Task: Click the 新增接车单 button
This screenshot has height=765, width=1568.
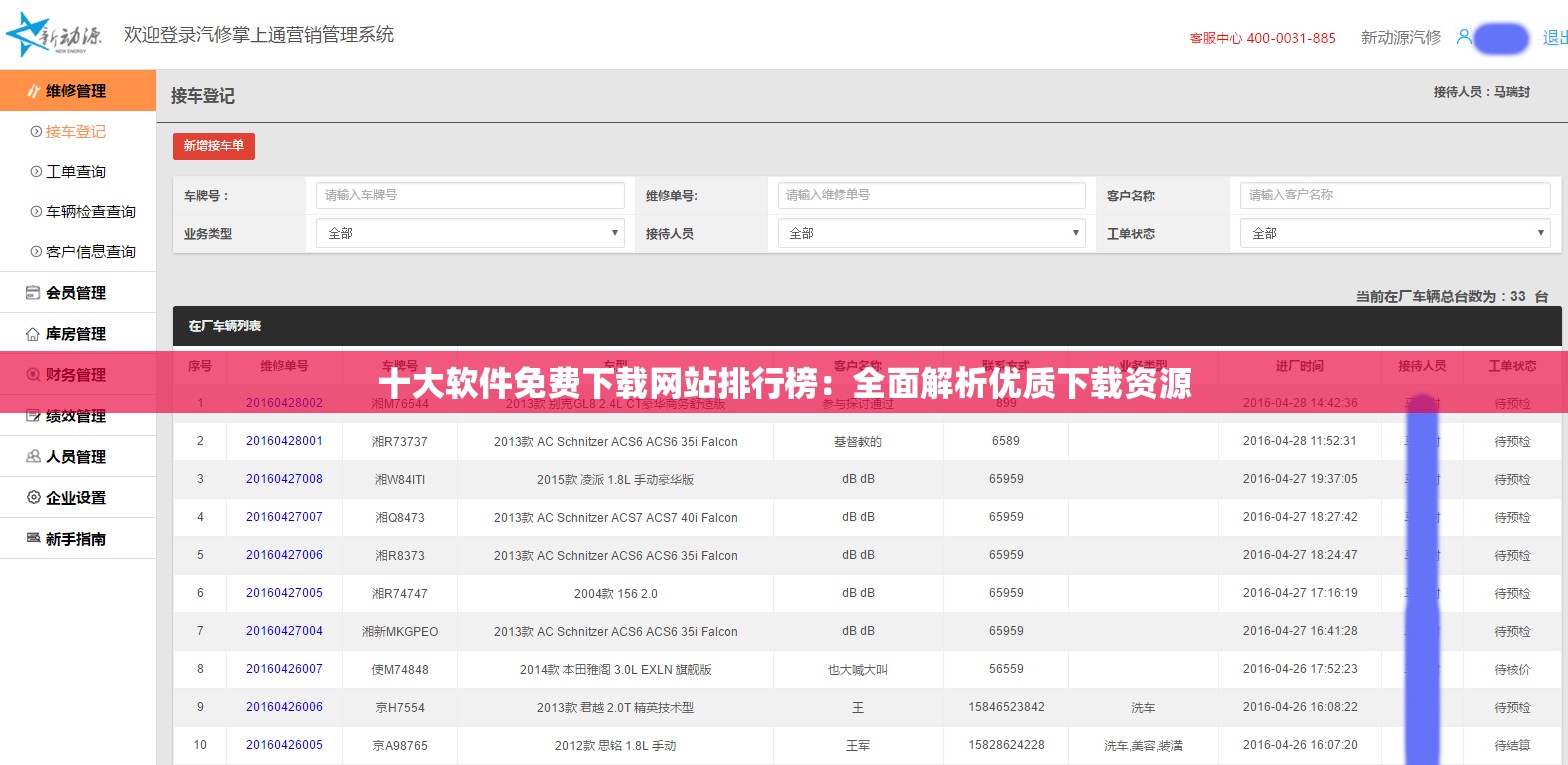Action: (x=214, y=146)
